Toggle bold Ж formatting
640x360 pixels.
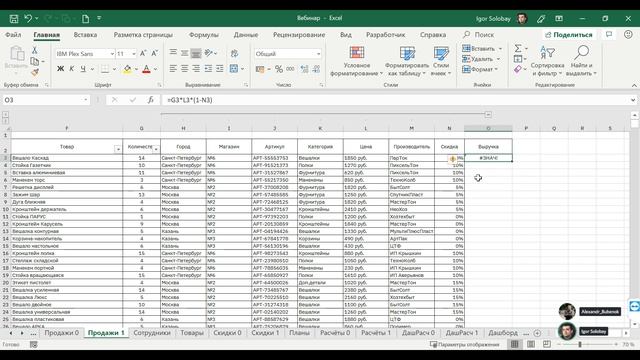(x=60, y=69)
